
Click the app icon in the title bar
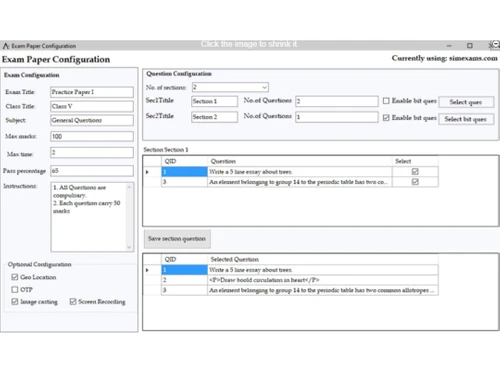pyautogui.click(x=6, y=46)
